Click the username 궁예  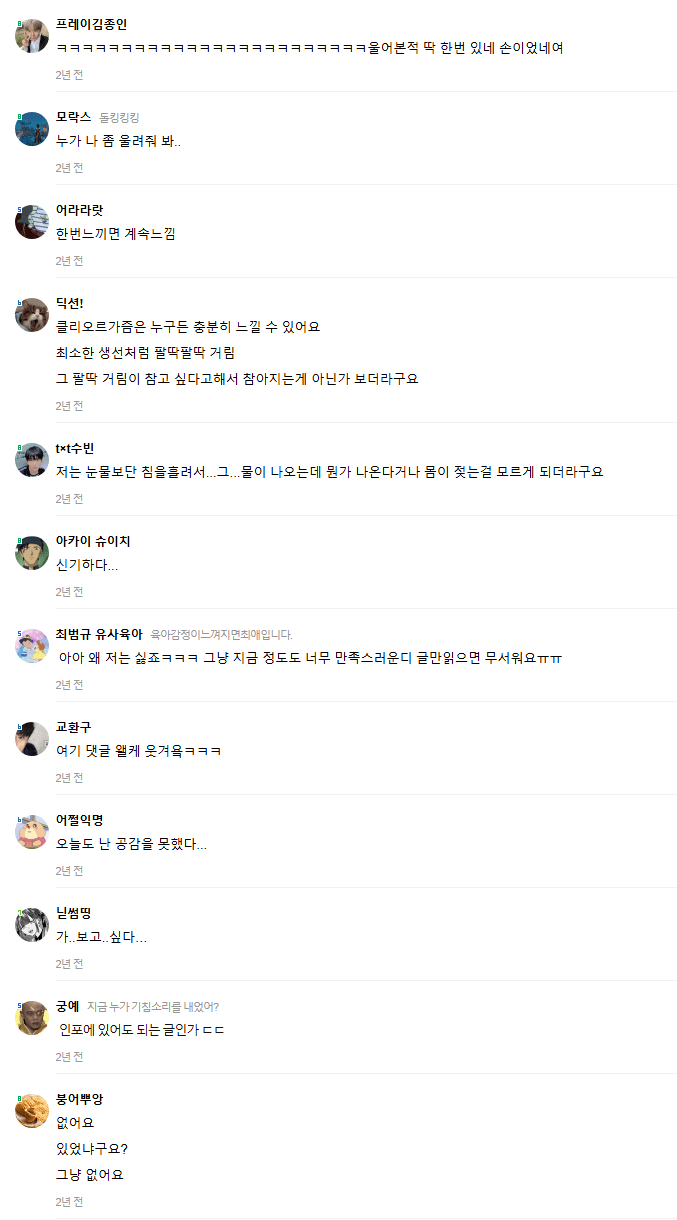click(67, 1006)
